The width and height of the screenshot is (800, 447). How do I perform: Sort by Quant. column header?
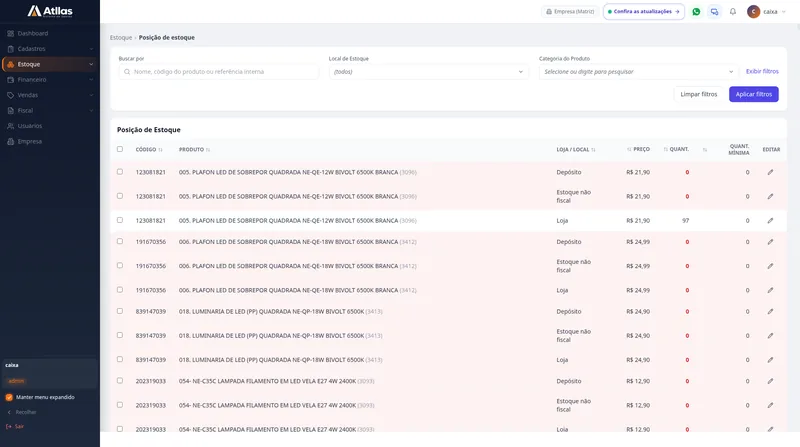coord(676,149)
